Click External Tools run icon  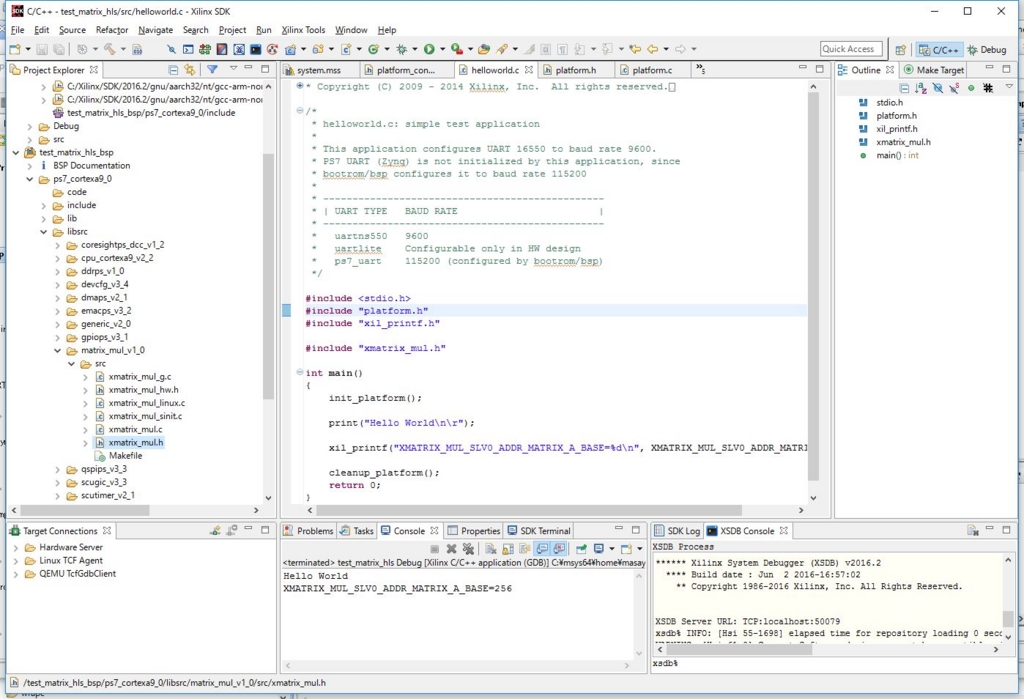click(x=456, y=49)
